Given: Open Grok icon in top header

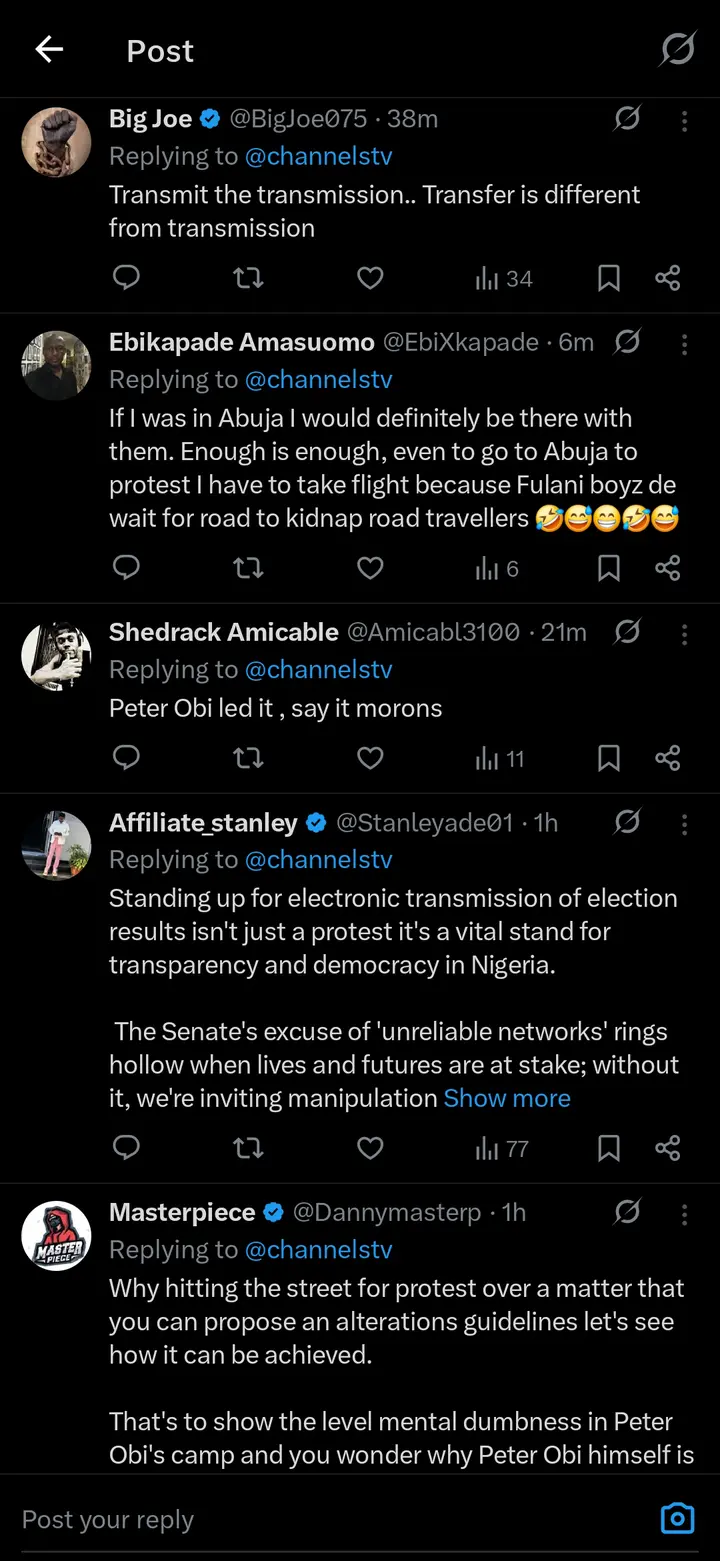Looking at the screenshot, I should (x=677, y=50).
